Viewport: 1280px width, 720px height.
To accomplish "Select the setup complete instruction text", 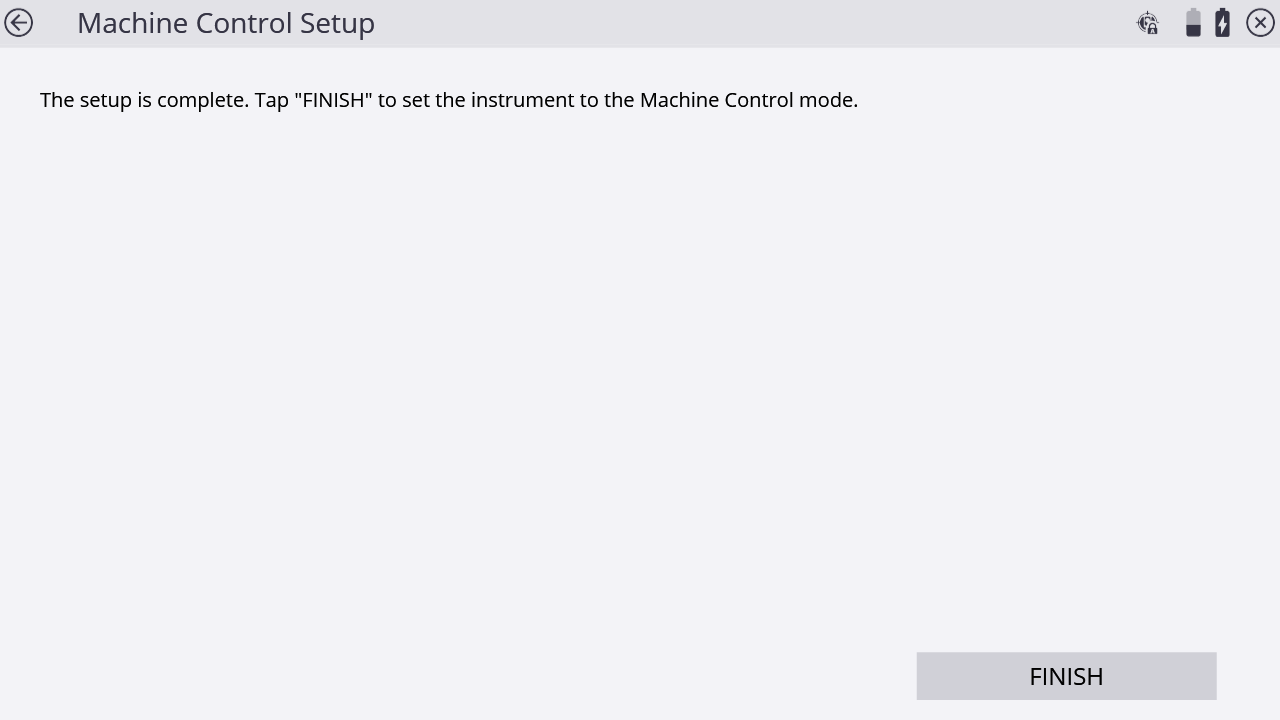I will tap(449, 100).
